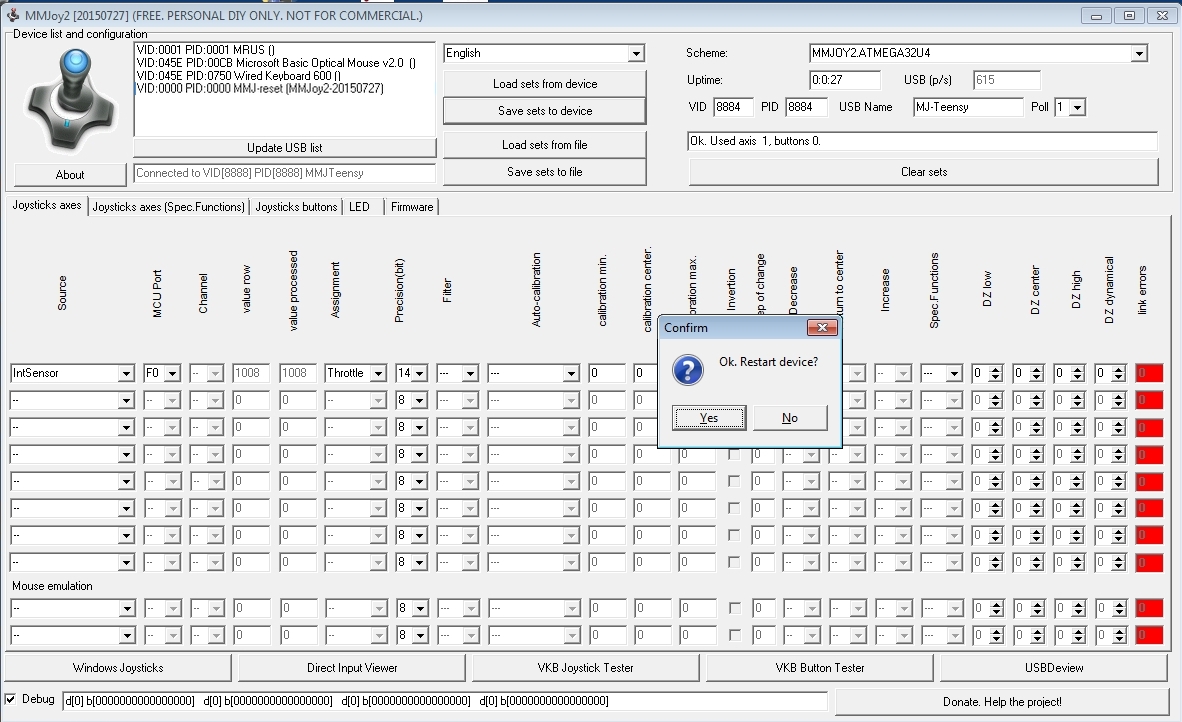Open VKB Joystick Tester
Screen dimensions: 1182x722
pos(586,668)
